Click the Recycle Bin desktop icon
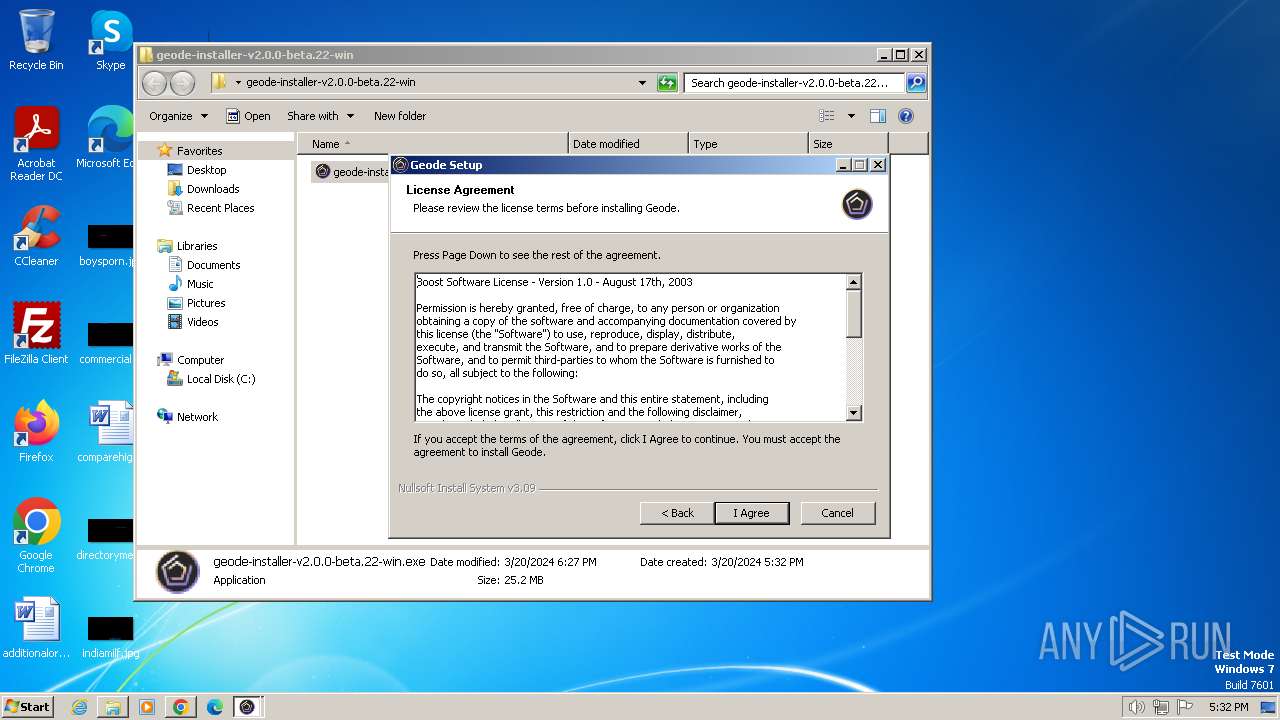The image size is (1280, 720). (x=36, y=40)
